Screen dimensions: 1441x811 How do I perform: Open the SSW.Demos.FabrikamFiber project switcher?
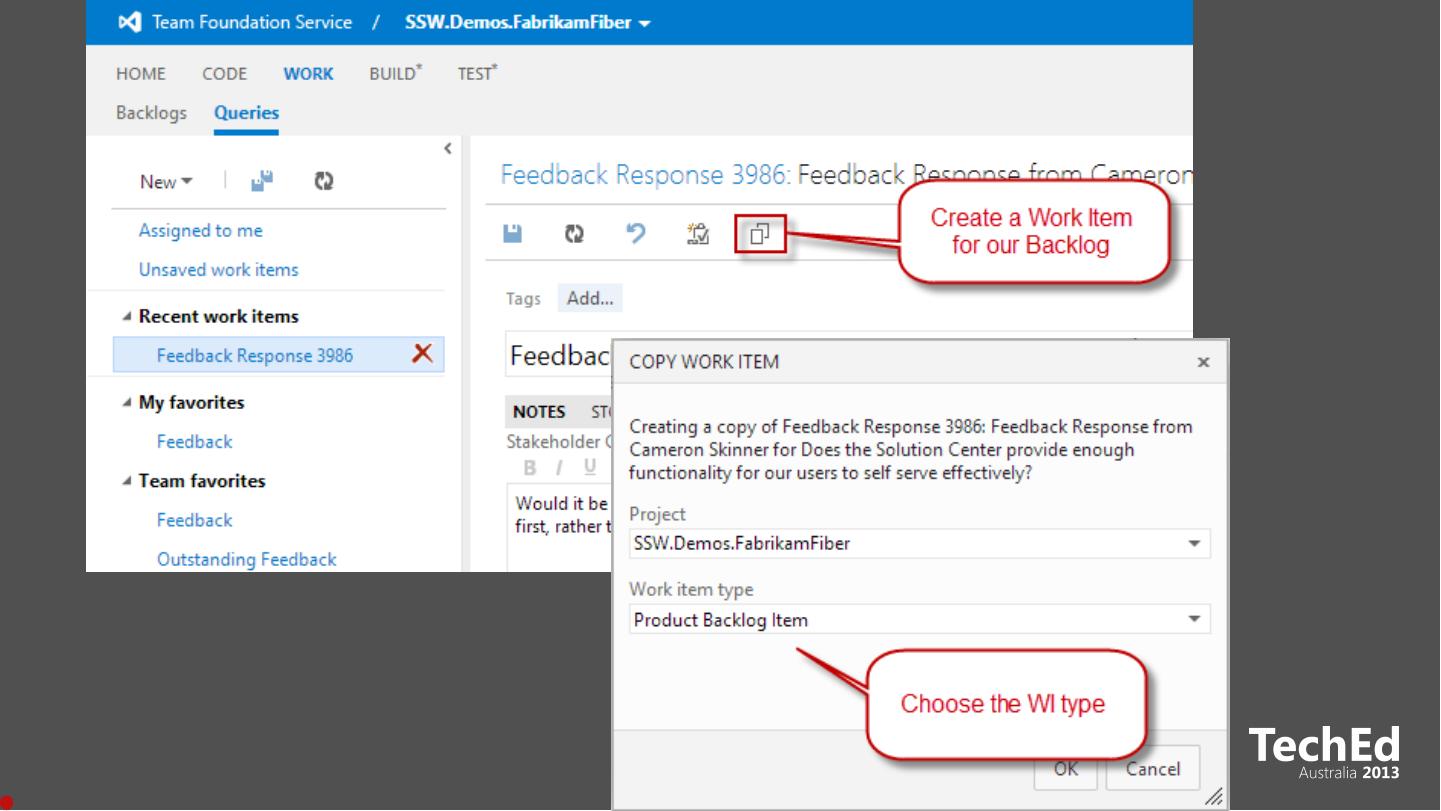[528, 22]
